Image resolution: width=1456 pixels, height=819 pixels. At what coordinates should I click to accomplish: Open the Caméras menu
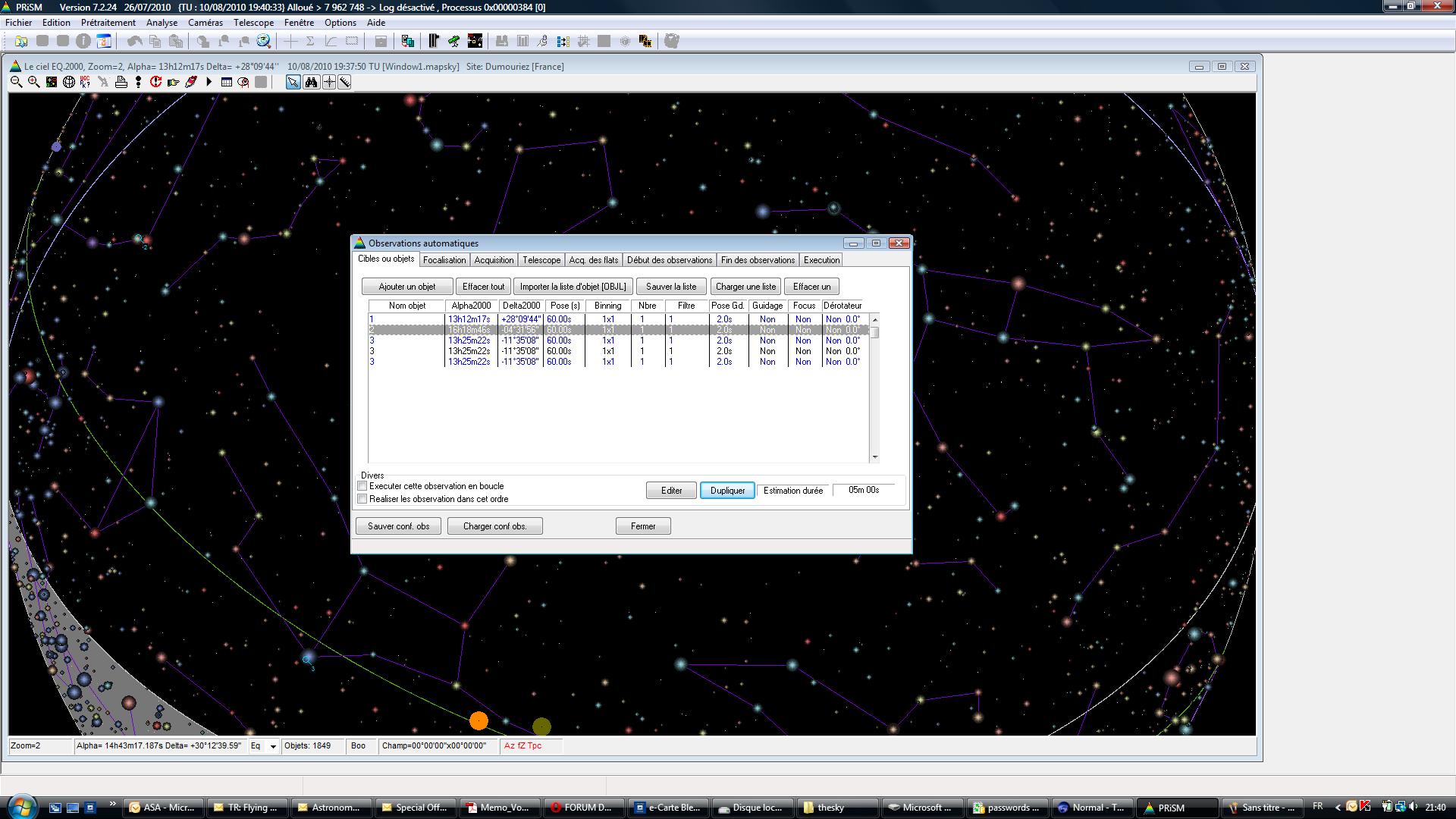(206, 23)
